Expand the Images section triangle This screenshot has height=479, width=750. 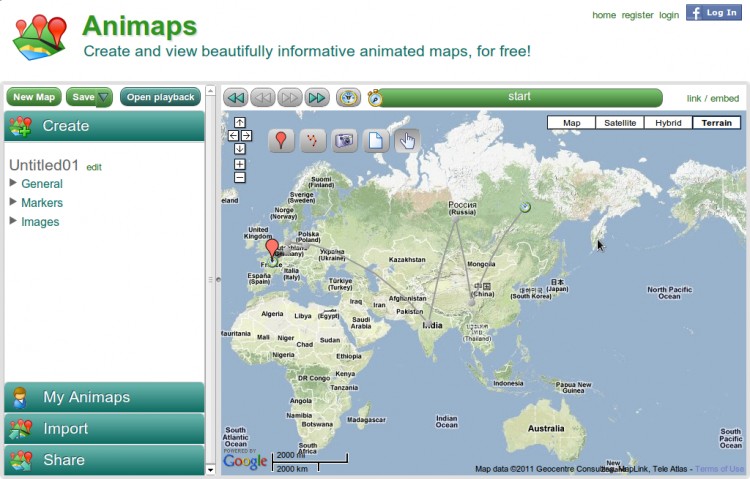point(13,221)
